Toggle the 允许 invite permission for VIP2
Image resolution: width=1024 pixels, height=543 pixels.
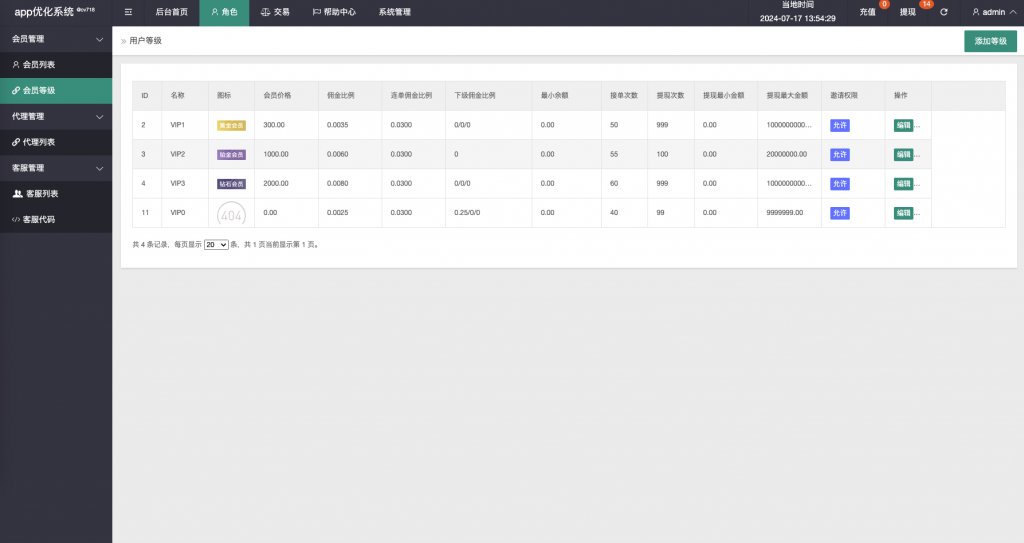[839, 155]
